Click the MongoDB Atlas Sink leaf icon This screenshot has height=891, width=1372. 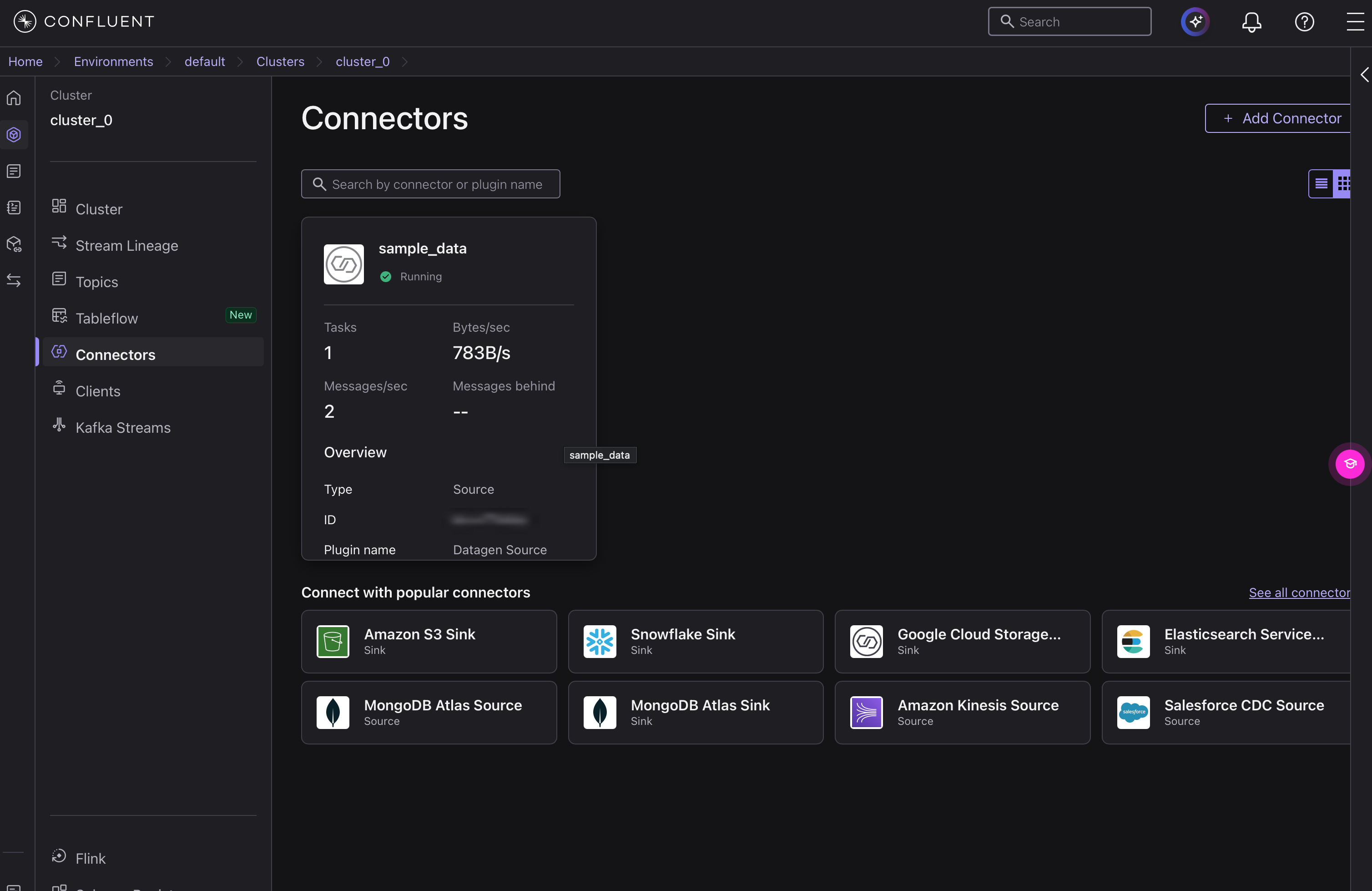pyautogui.click(x=600, y=712)
